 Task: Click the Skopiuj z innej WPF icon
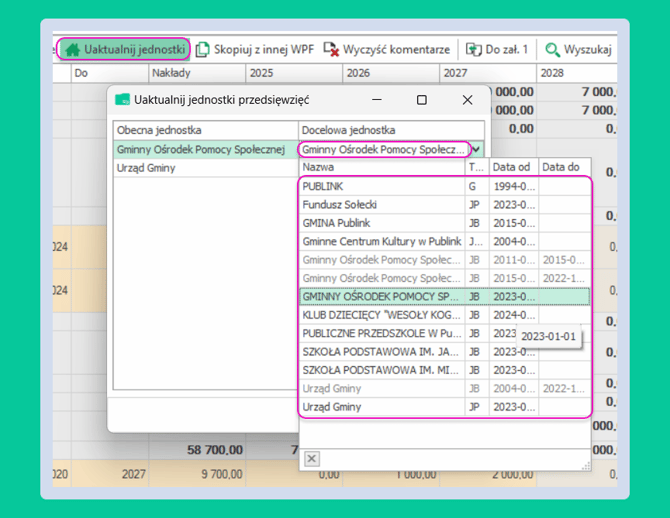click(203, 50)
